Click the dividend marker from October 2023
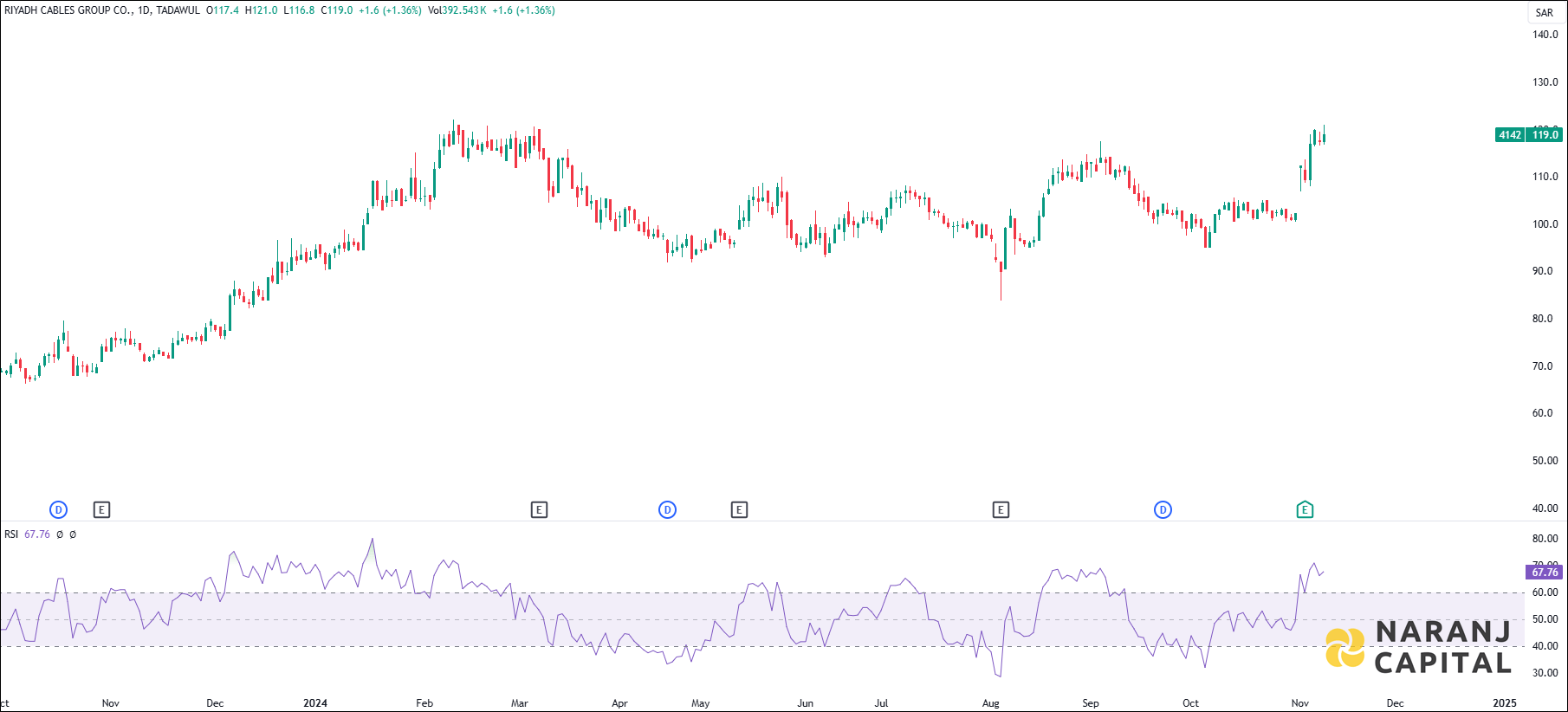 (58, 509)
